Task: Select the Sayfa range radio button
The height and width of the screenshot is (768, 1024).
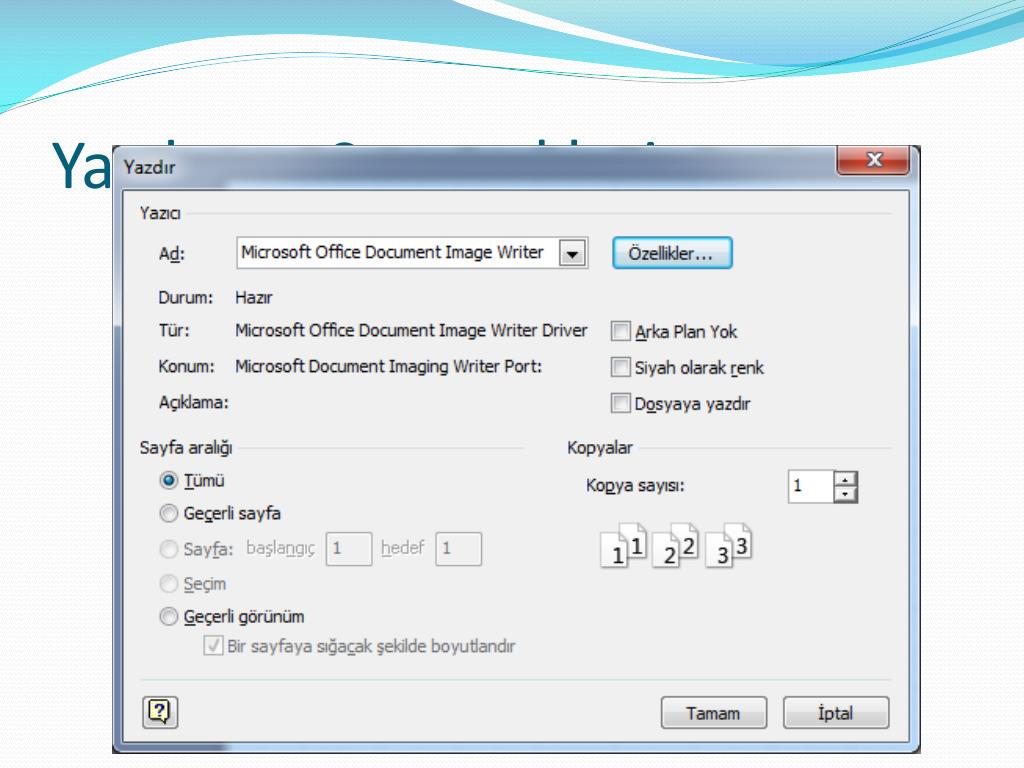Action: pyautogui.click(x=168, y=549)
